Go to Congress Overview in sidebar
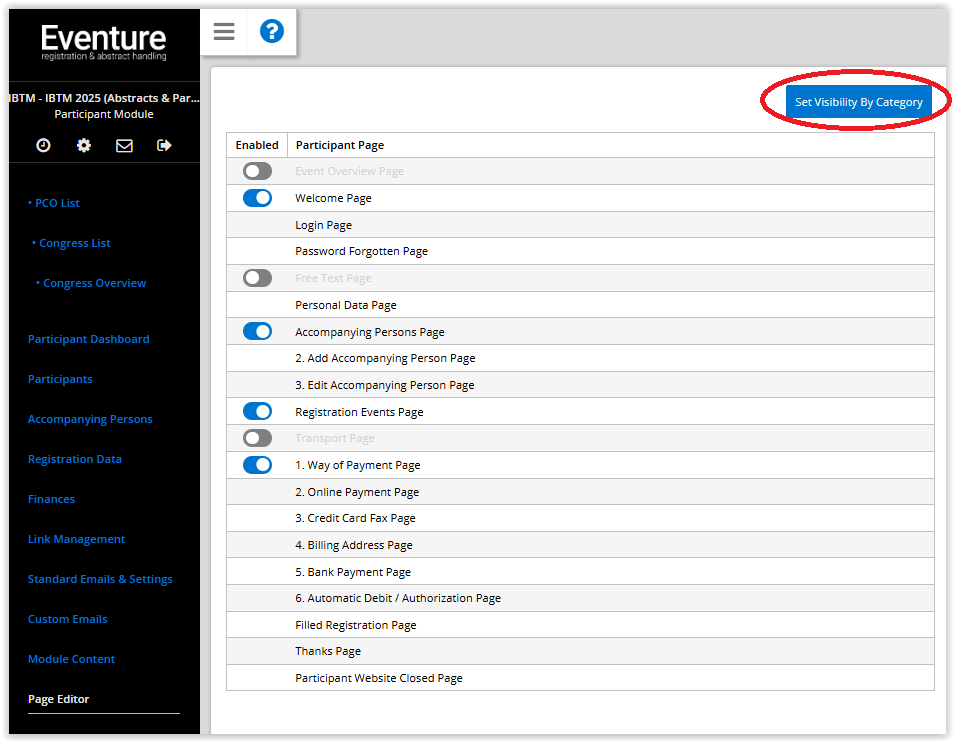This screenshot has width=954, height=742. [91, 283]
